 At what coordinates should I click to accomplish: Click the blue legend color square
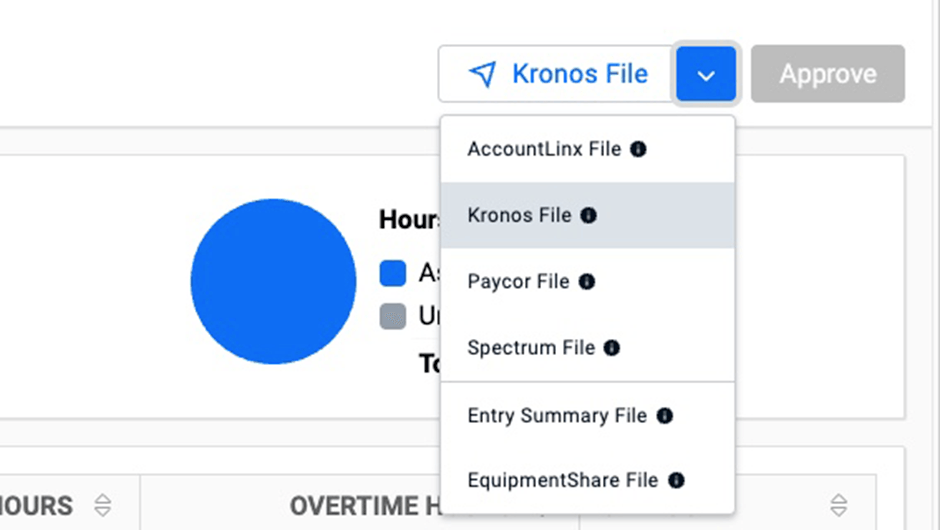pos(393,273)
